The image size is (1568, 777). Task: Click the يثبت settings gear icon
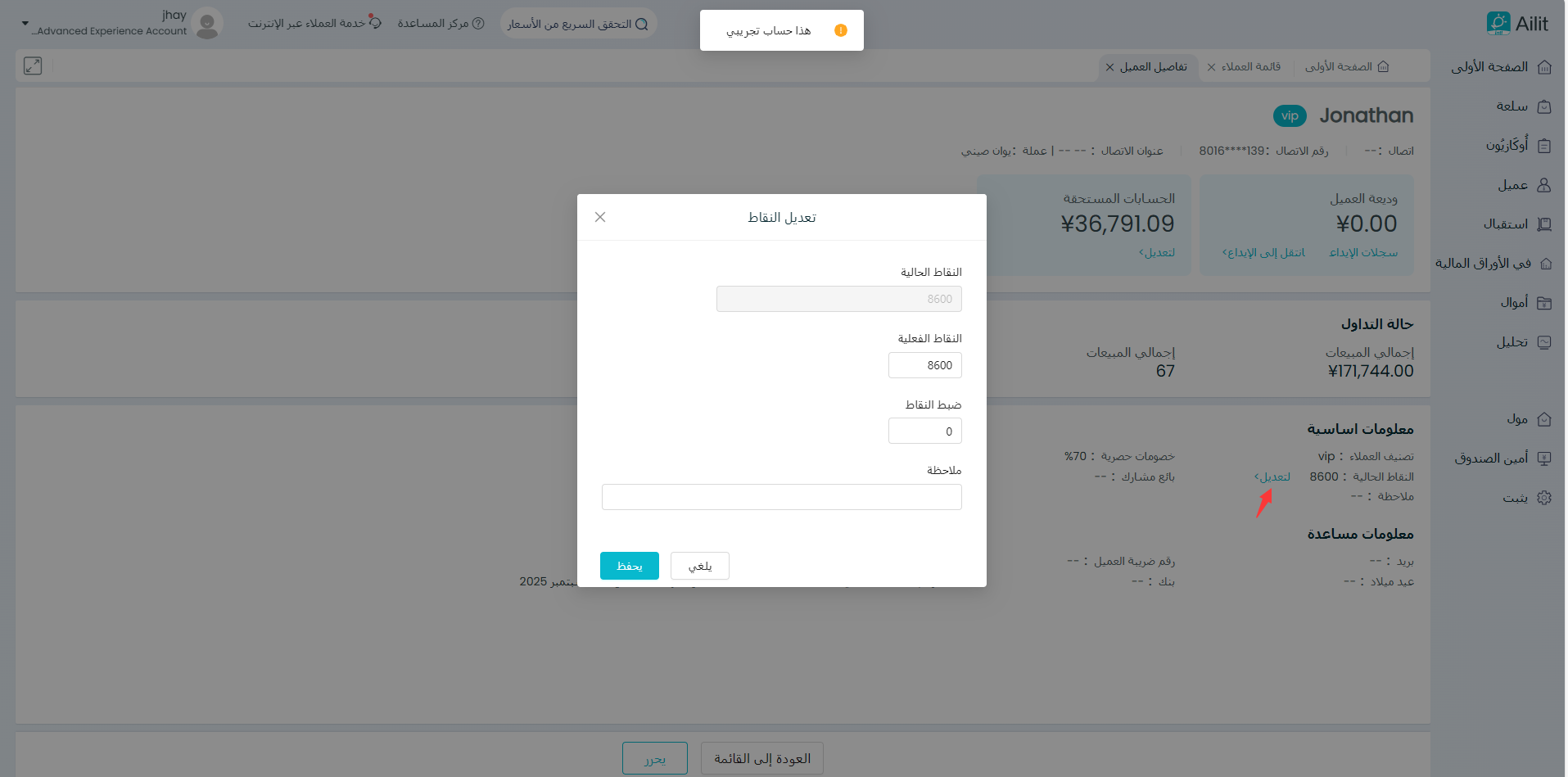[x=1544, y=498]
